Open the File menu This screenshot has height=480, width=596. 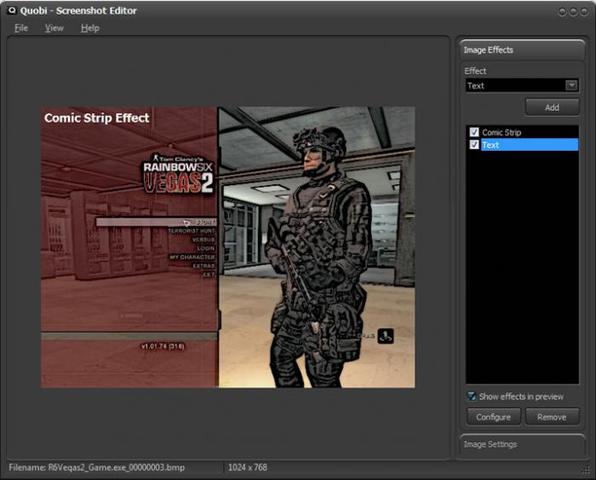21,28
